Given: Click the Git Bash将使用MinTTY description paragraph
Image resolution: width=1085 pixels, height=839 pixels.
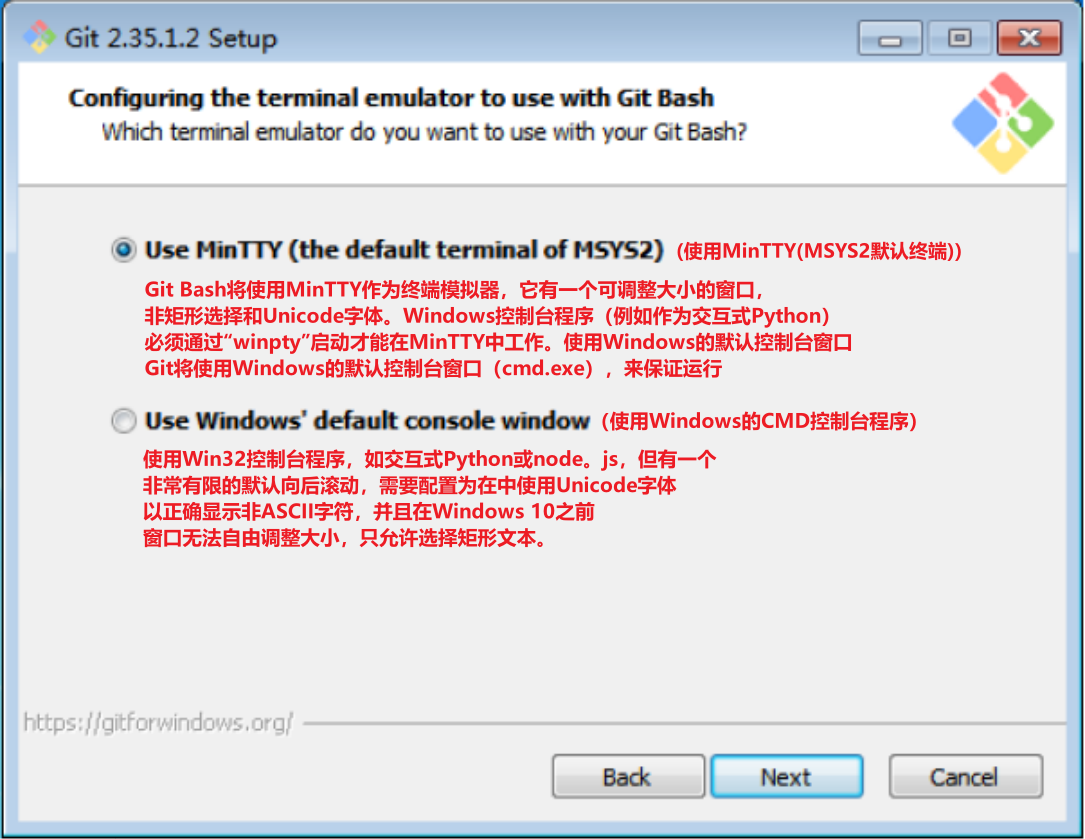Looking at the screenshot, I should point(498,329).
